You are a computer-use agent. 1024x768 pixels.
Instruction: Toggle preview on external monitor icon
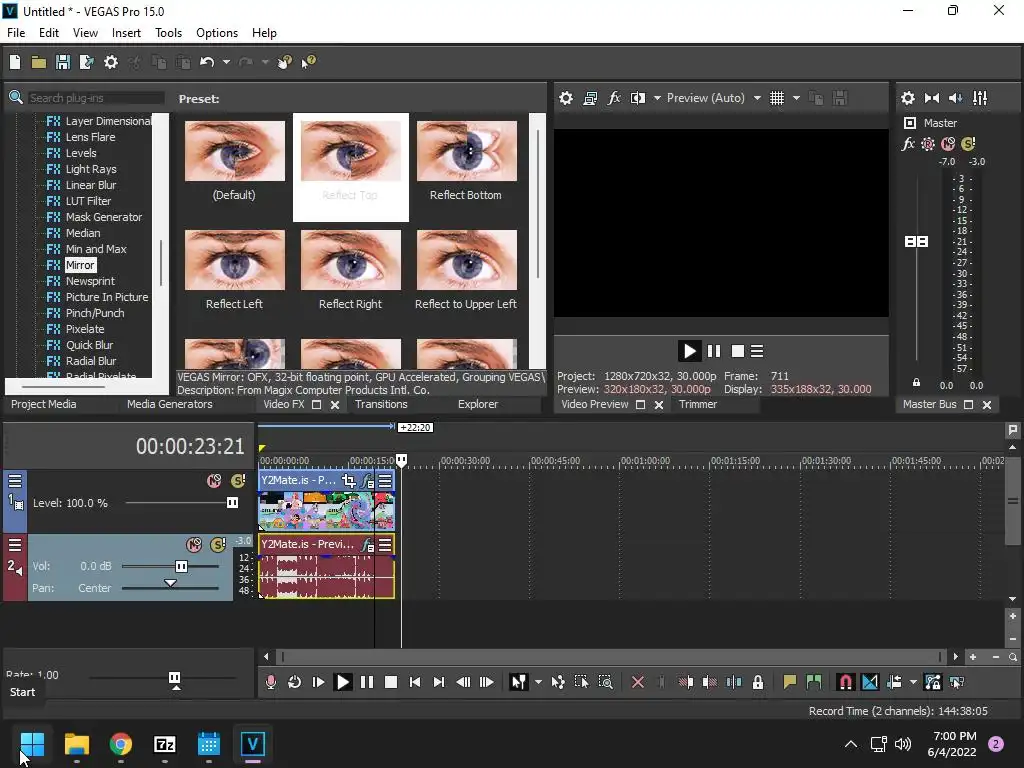coord(590,98)
